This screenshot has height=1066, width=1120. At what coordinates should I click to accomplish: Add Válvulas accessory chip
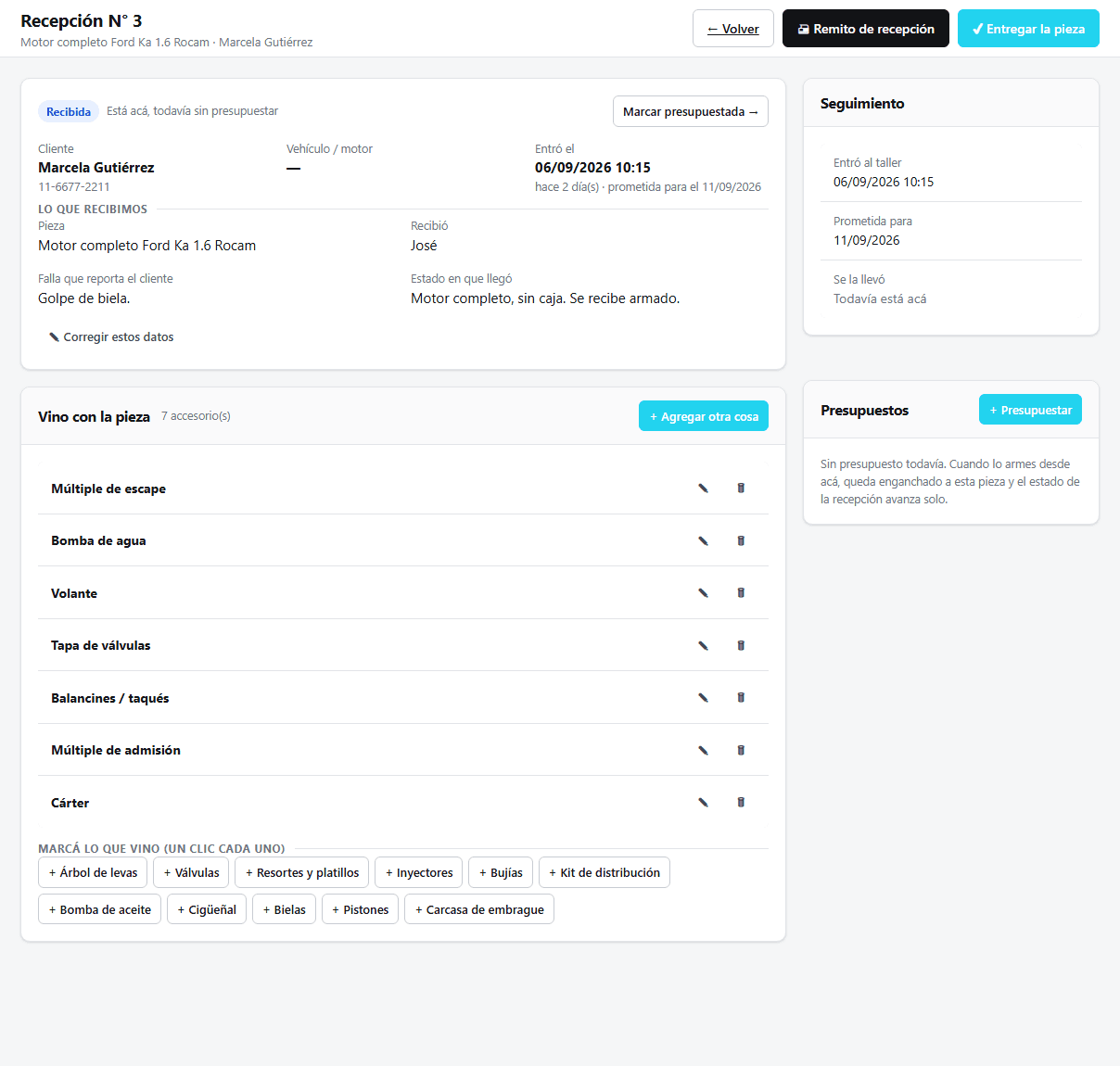click(x=191, y=872)
